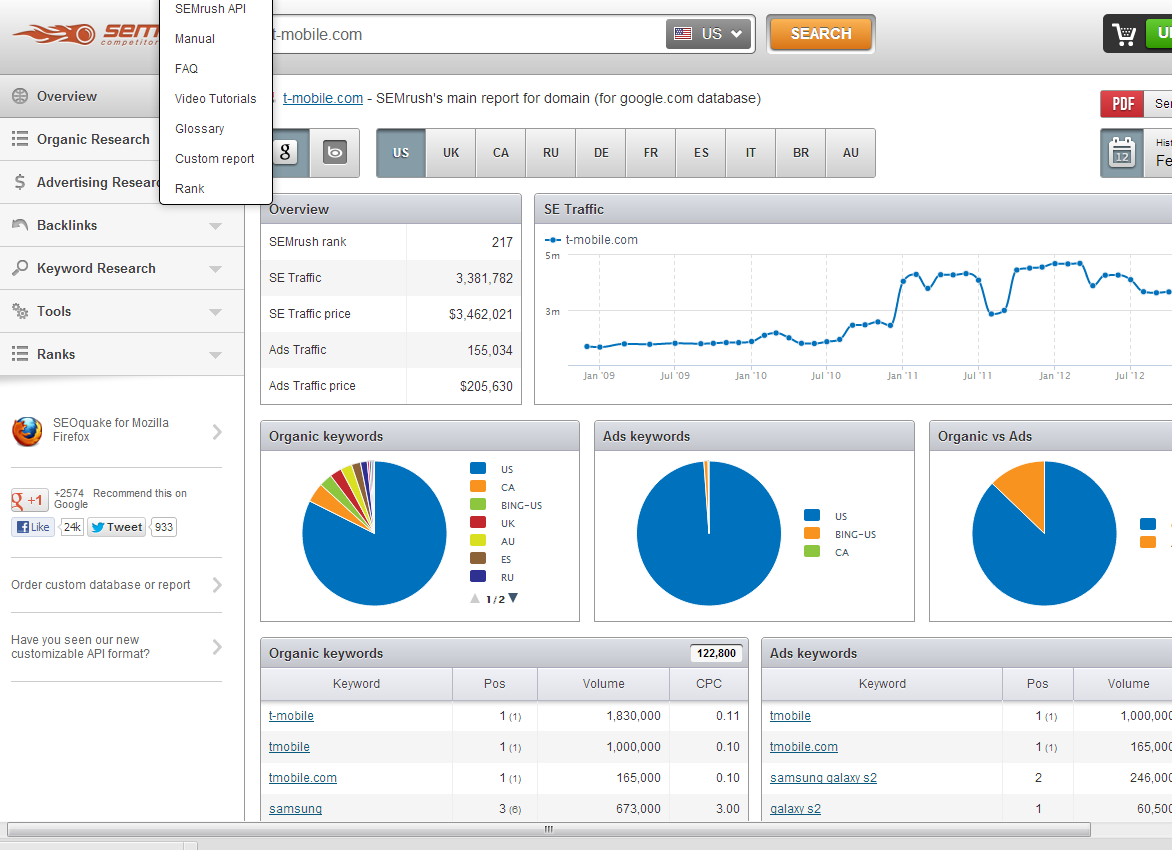The height and width of the screenshot is (850, 1172).
Task: Click the t-mobile.com series in SE Traffic legend
Action: coord(591,240)
